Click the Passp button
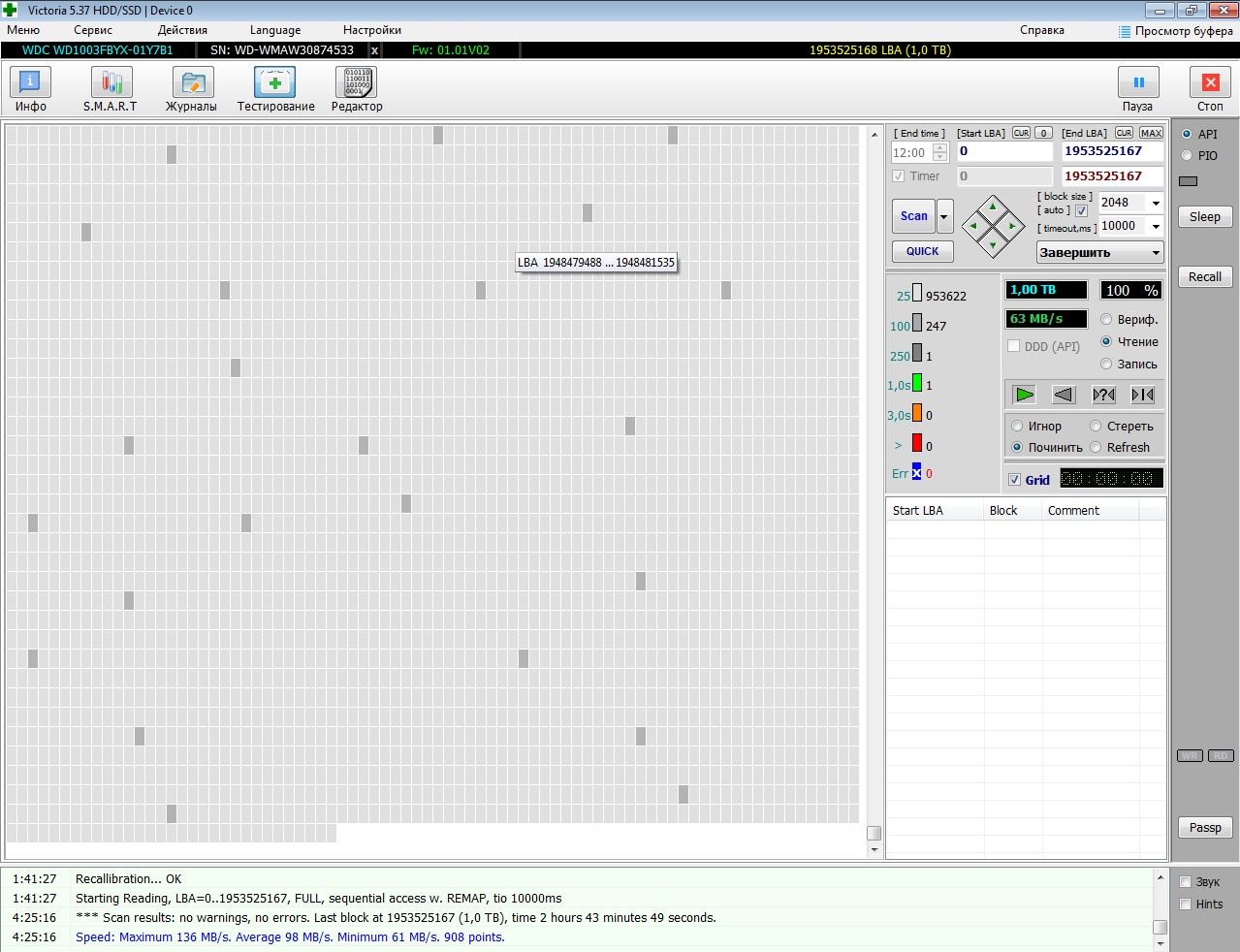Screen dimensions: 1240x952 click(x=1205, y=827)
